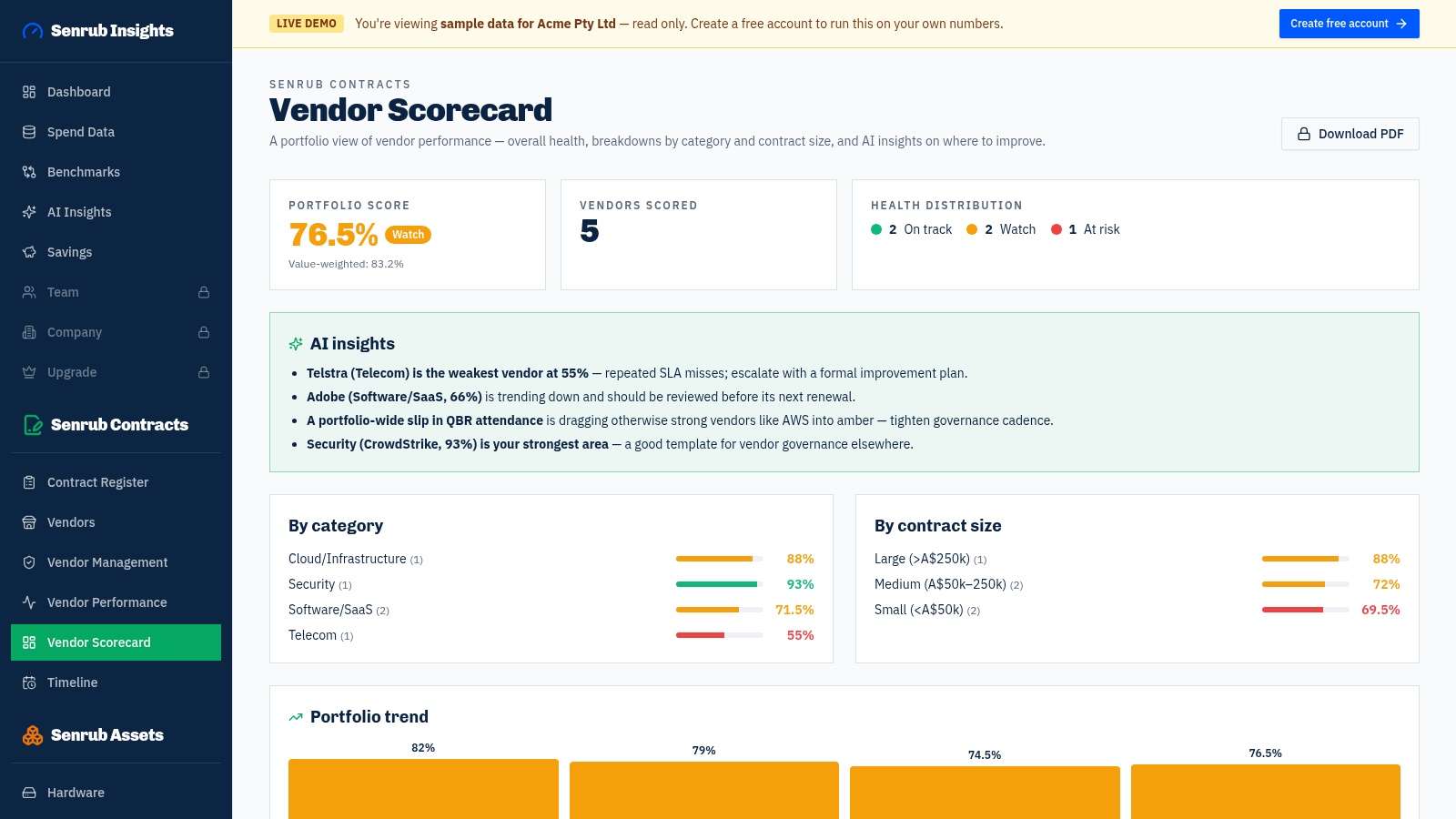
Task: Click the Security 93% progress bar
Action: click(x=720, y=584)
